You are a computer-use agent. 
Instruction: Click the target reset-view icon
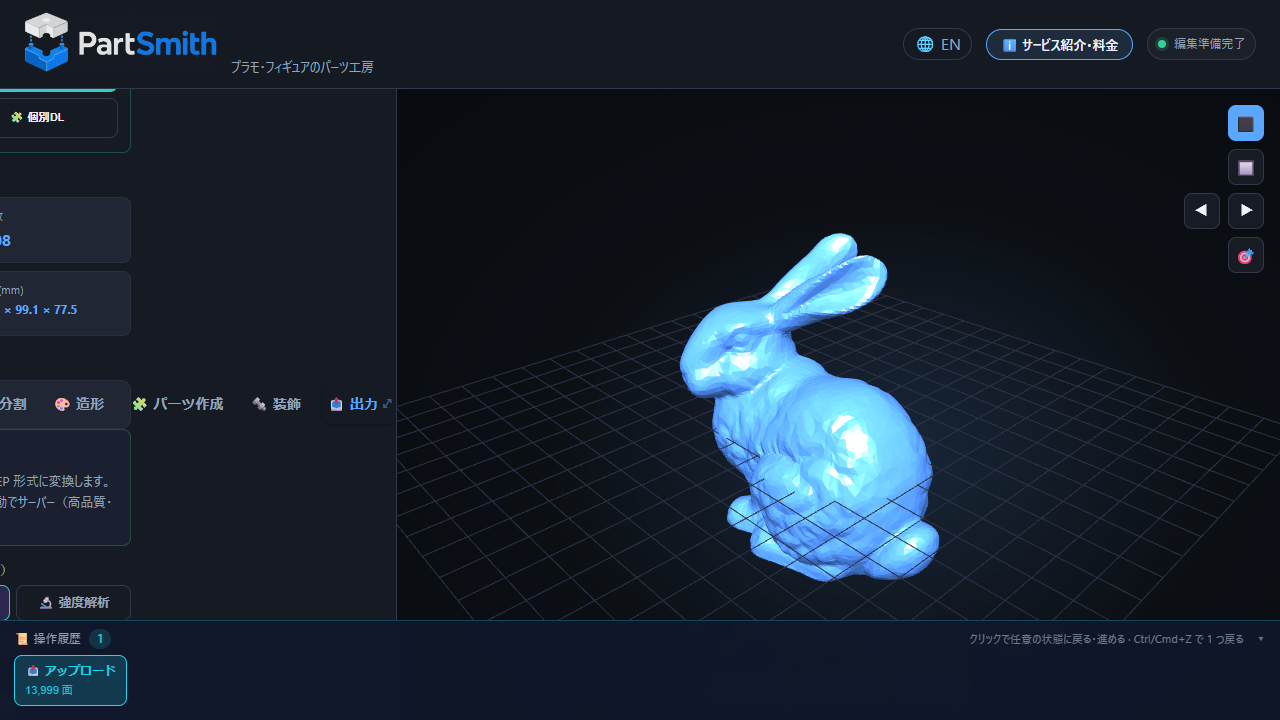click(1246, 255)
